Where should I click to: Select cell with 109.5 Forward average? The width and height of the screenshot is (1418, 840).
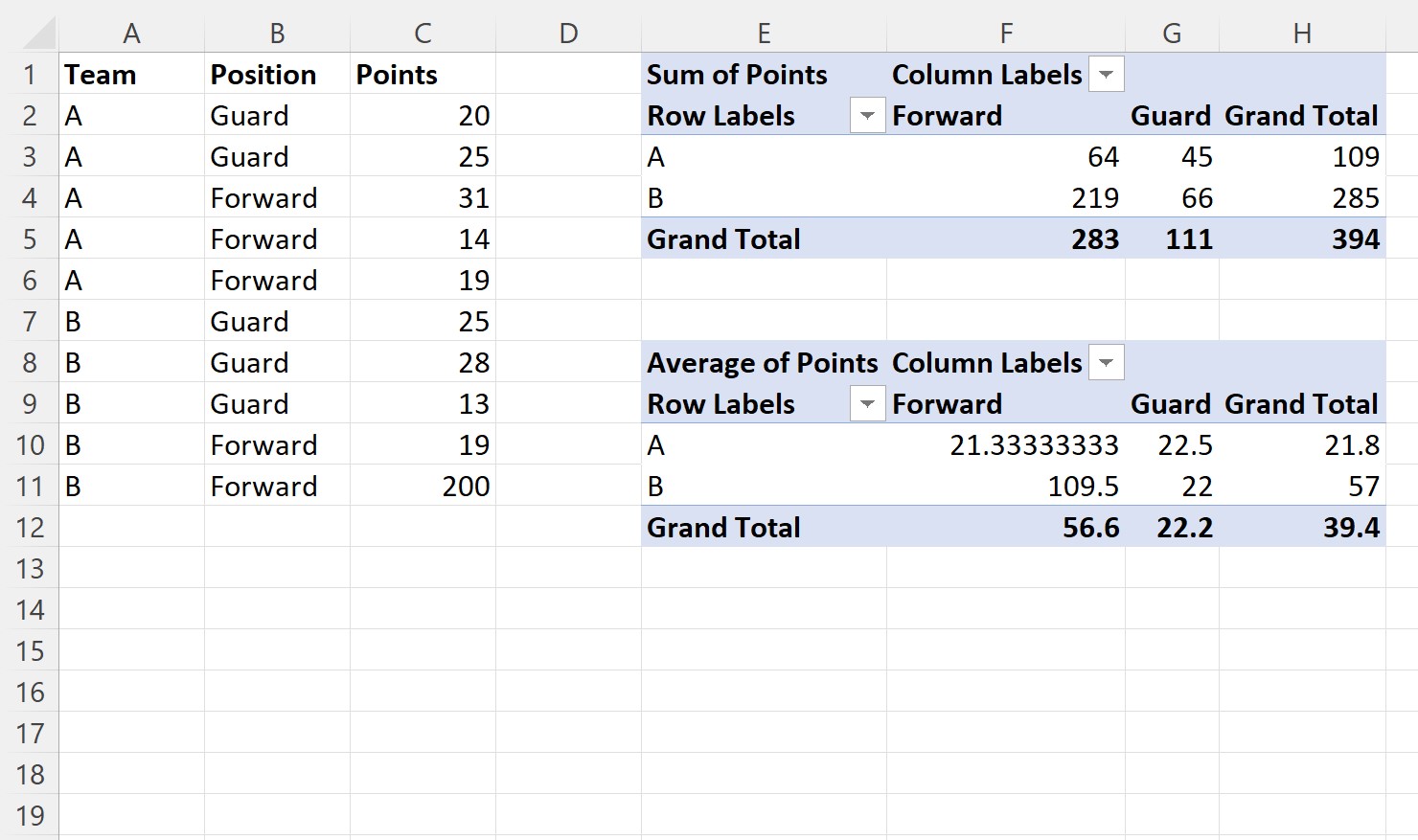coord(1006,487)
